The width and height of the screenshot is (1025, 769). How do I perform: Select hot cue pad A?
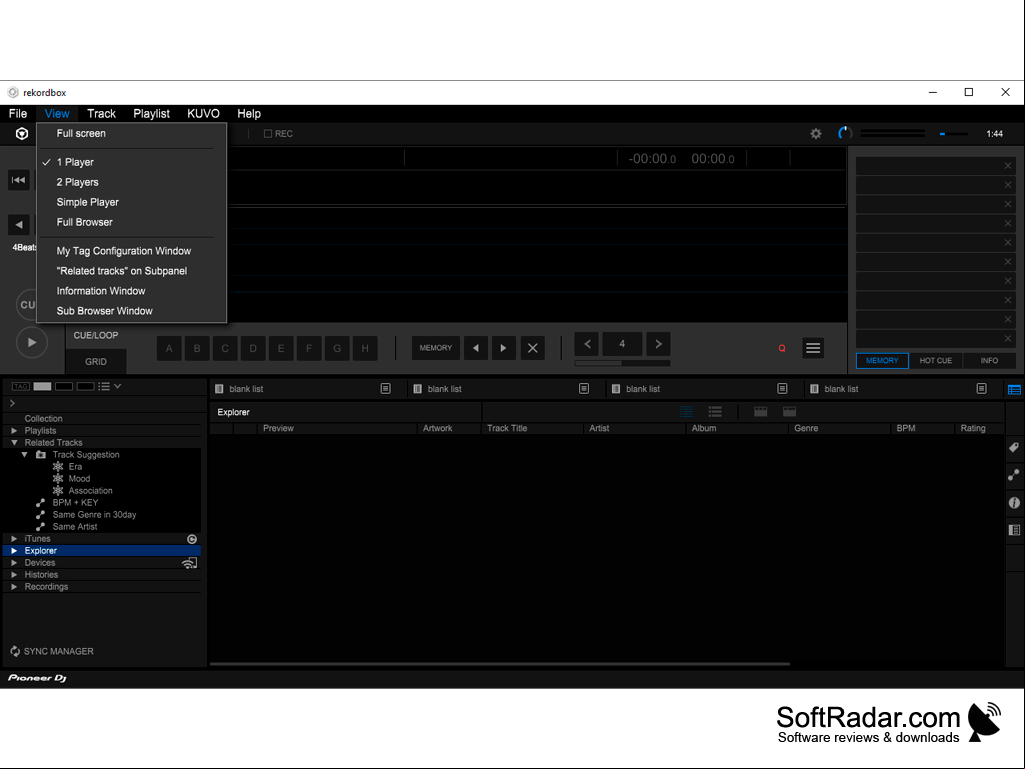coord(169,348)
